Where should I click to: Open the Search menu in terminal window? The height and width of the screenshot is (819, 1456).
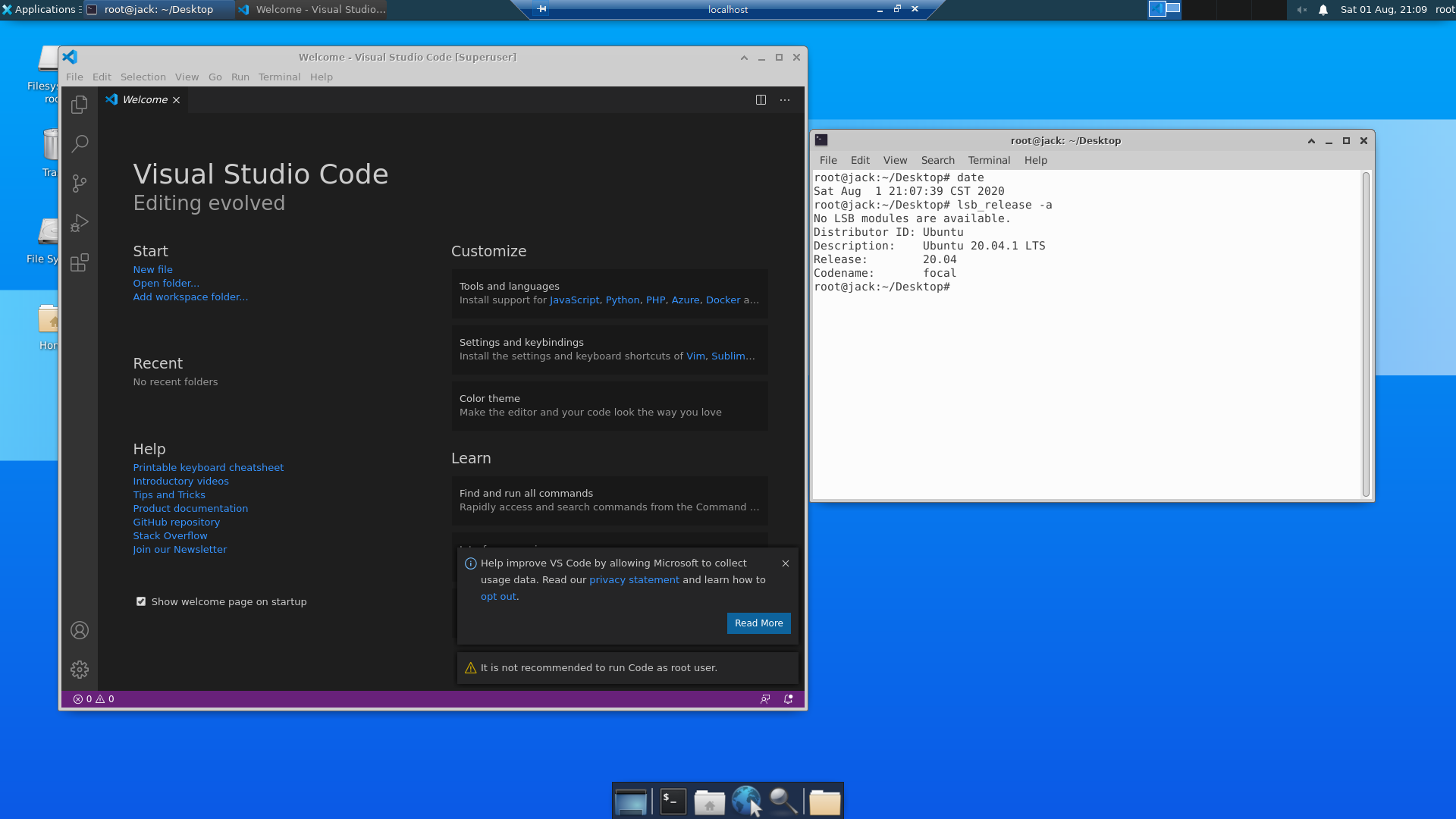[937, 161]
